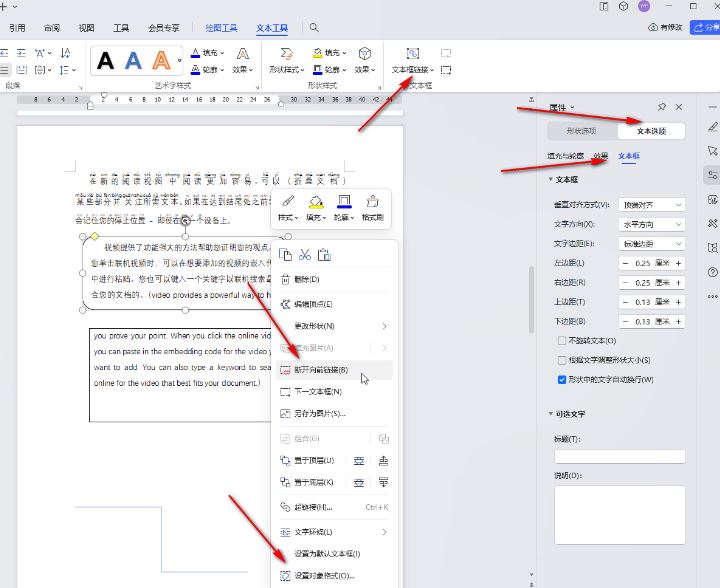
Task: Click the 格式刷 format painter in the mini toolbar
Action: pos(372,208)
